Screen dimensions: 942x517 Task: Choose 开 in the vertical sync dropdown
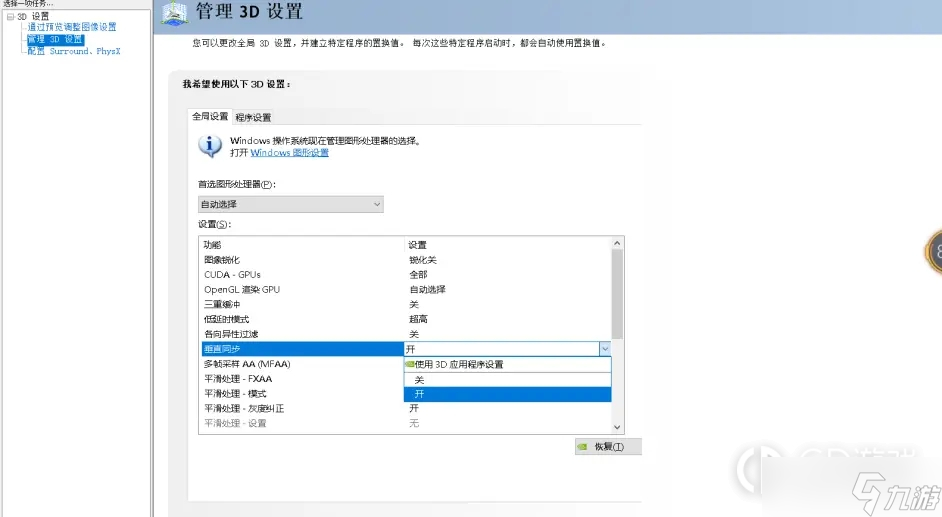click(508, 394)
